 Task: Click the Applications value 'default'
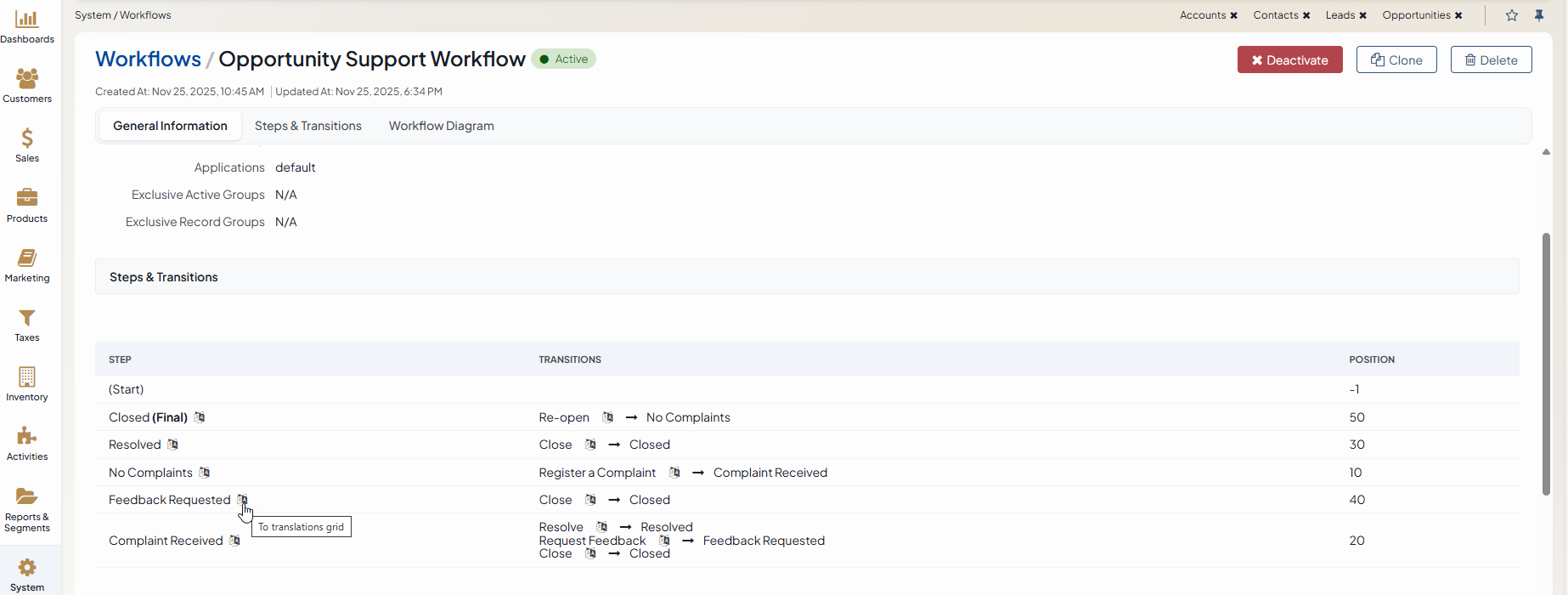(296, 167)
